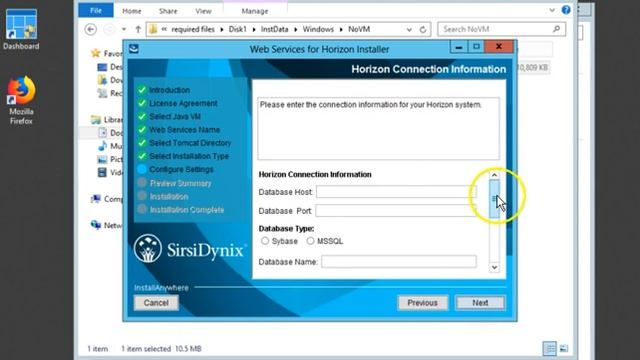Select the MSSQL database type
Viewport: 640px width, 360px height.
(x=310, y=241)
